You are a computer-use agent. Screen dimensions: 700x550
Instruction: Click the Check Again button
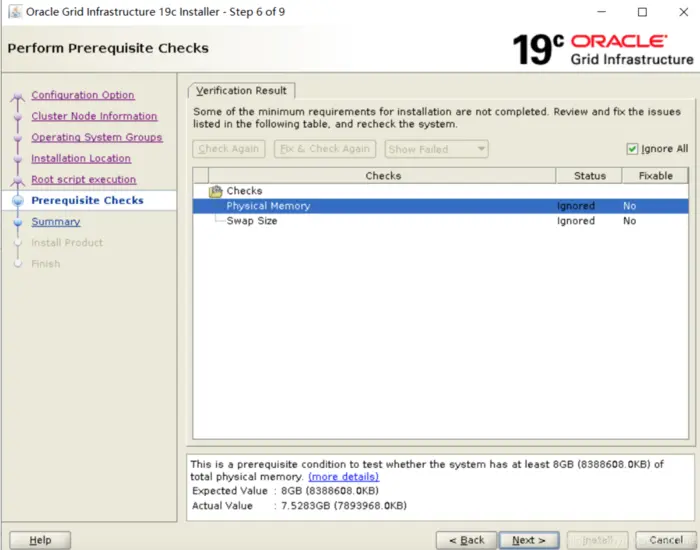click(x=229, y=149)
